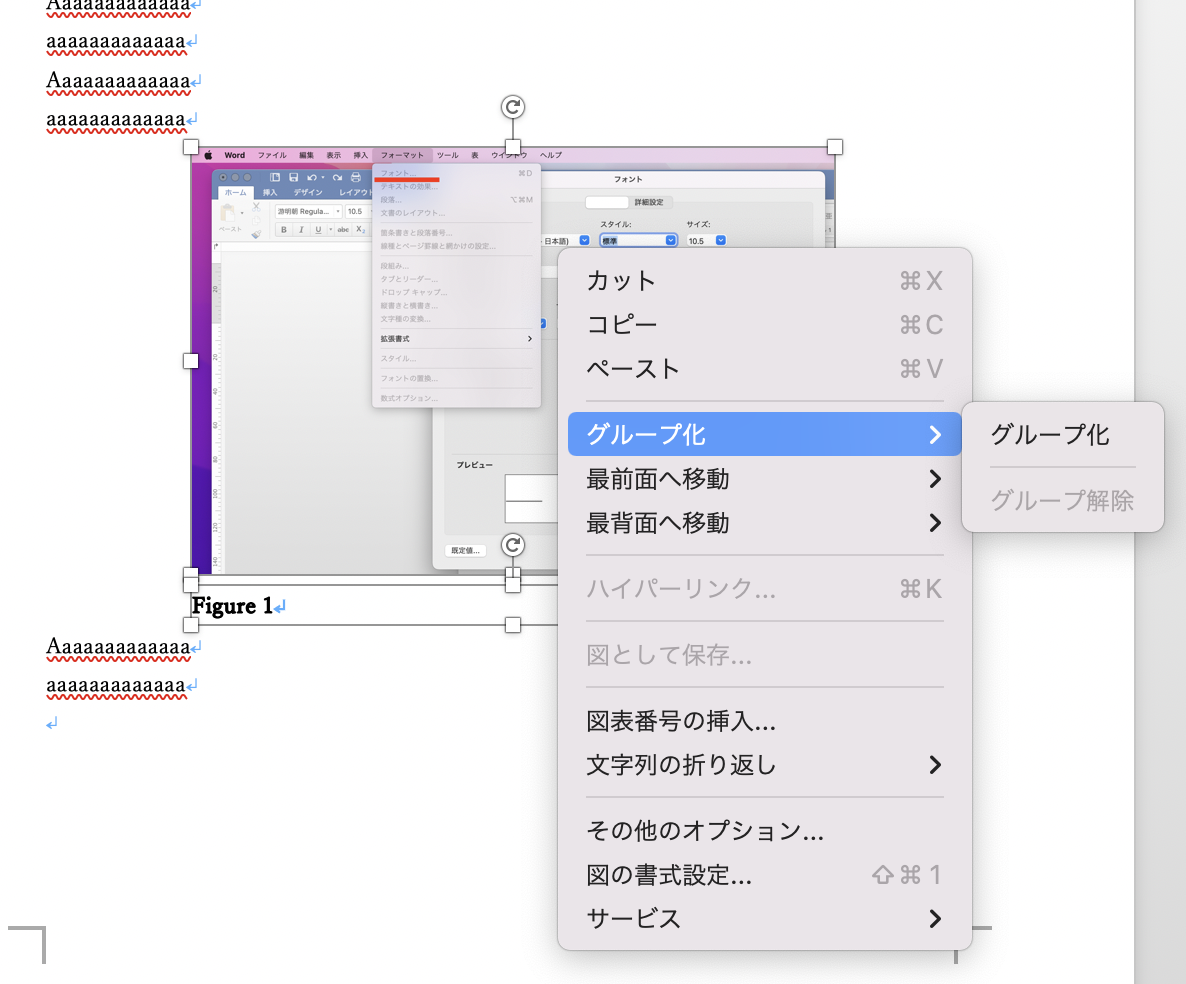
Task: Open その他のオプション... from the context menu
Action: coord(765,830)
